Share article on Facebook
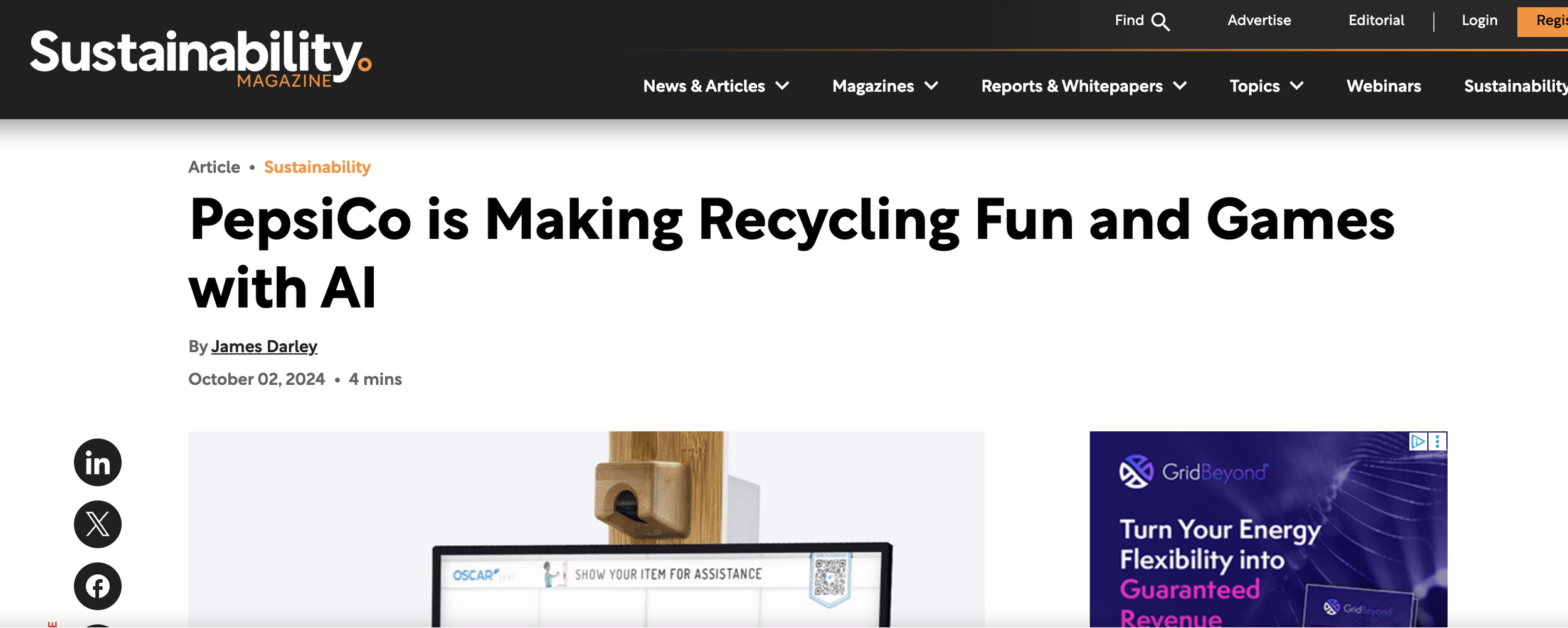This screenshot has height=628, width=1568. coord(98,587)
